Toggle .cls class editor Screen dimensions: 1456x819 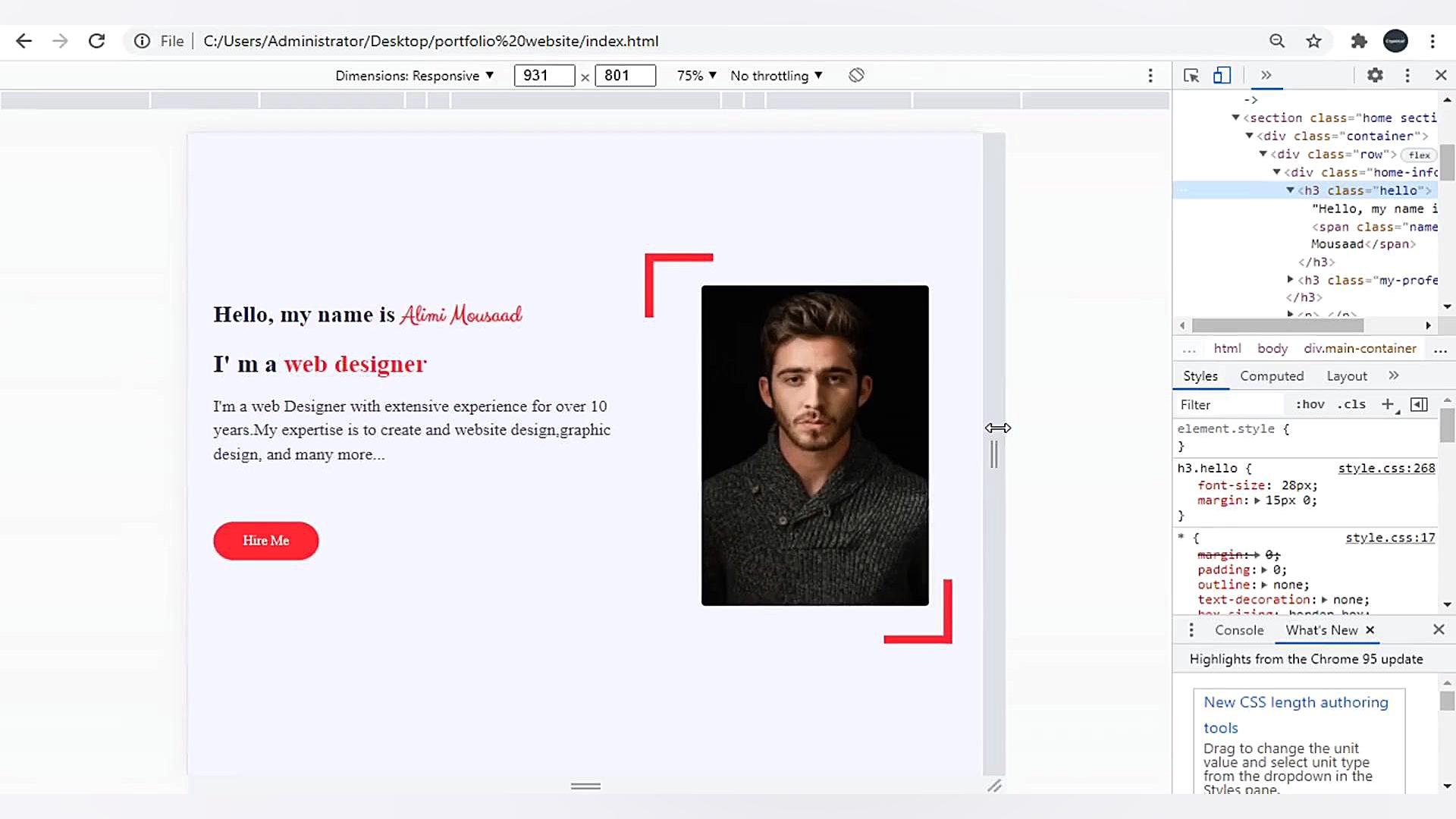pos(1351,404)
